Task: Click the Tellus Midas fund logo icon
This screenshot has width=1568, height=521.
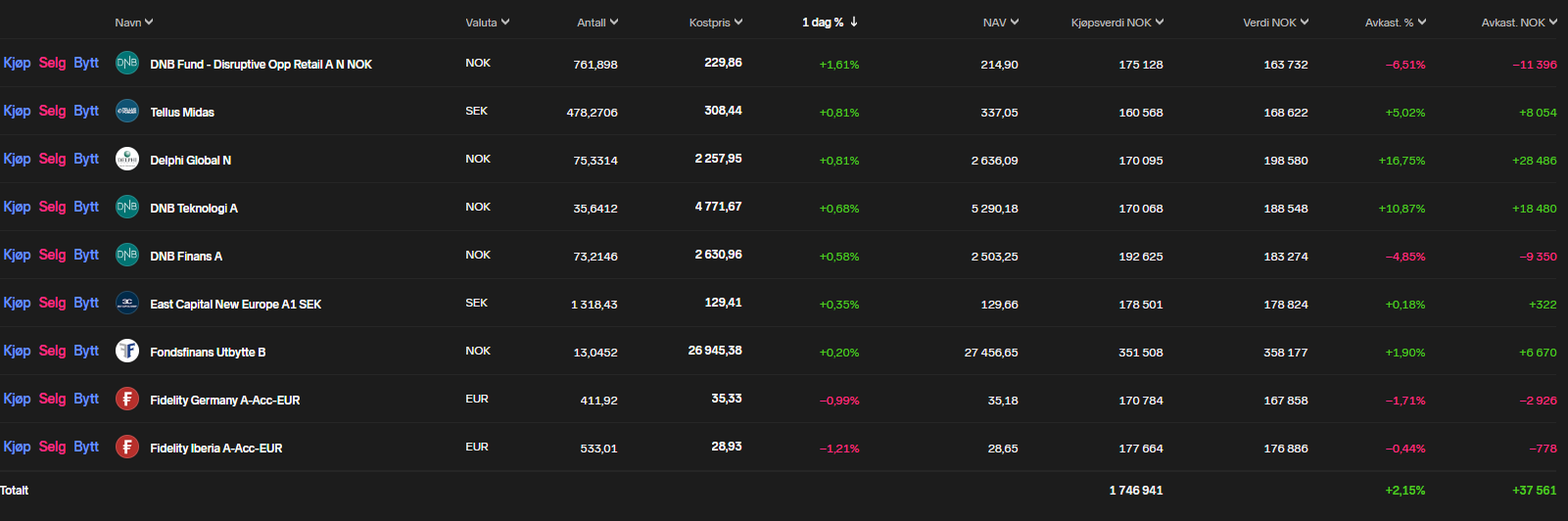Action: (x=127, y=111)
